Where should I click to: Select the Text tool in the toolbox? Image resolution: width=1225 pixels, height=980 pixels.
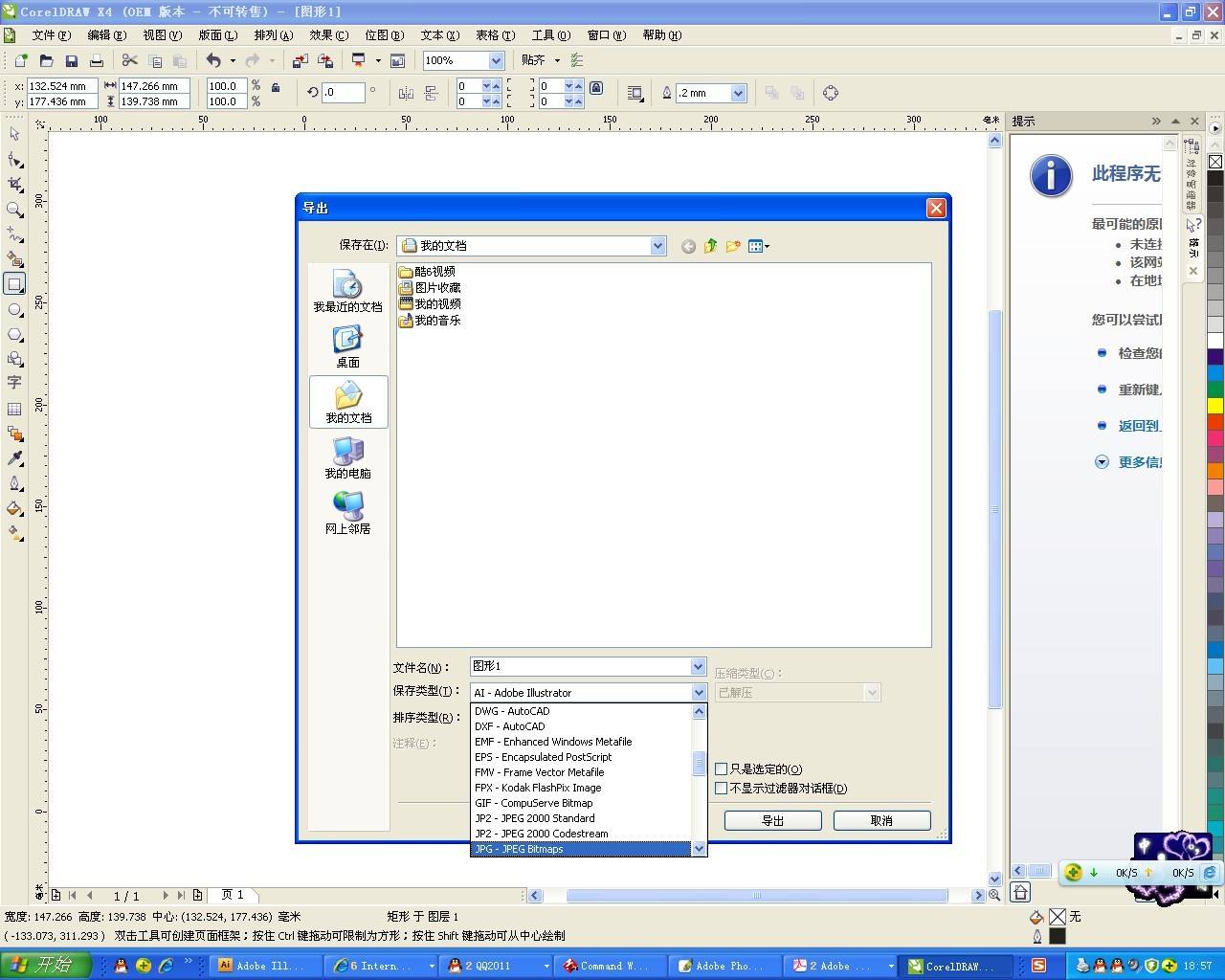click(14, 383)
